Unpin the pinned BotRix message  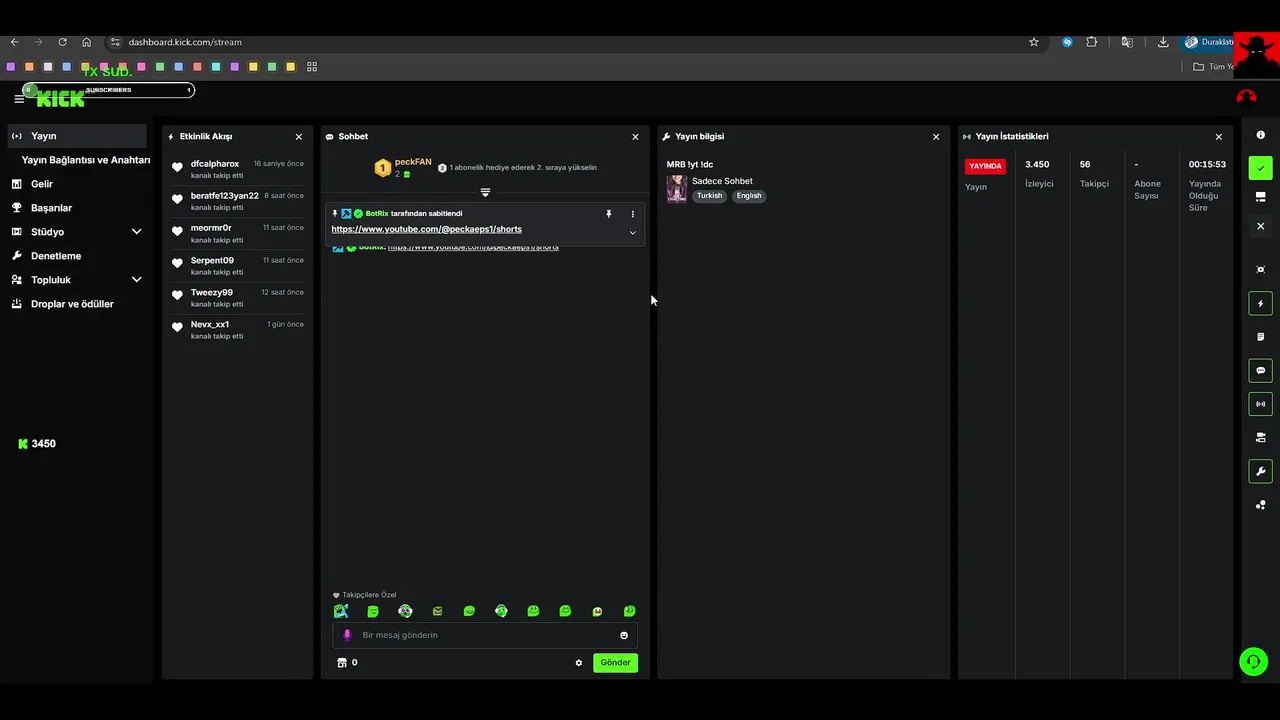(x=608, y=214)
